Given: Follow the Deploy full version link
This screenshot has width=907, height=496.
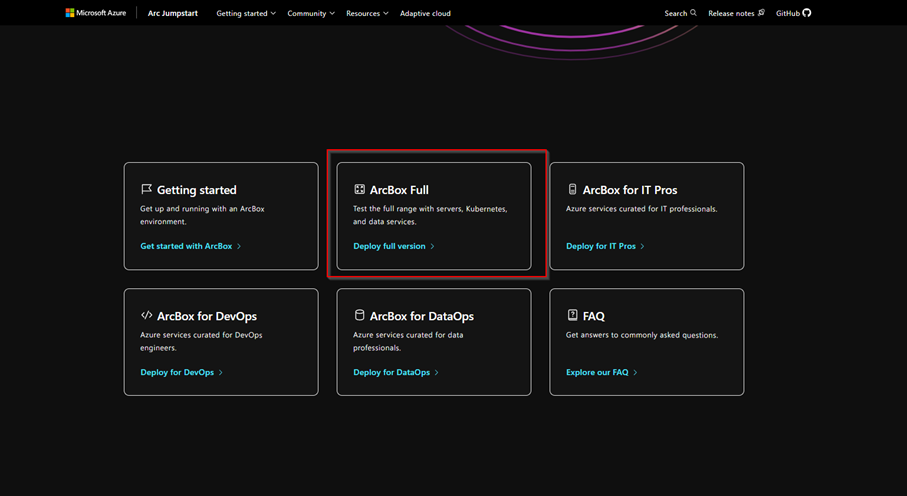Looking at the screenshot, I should pyautogui.click(x=393, y=246).
